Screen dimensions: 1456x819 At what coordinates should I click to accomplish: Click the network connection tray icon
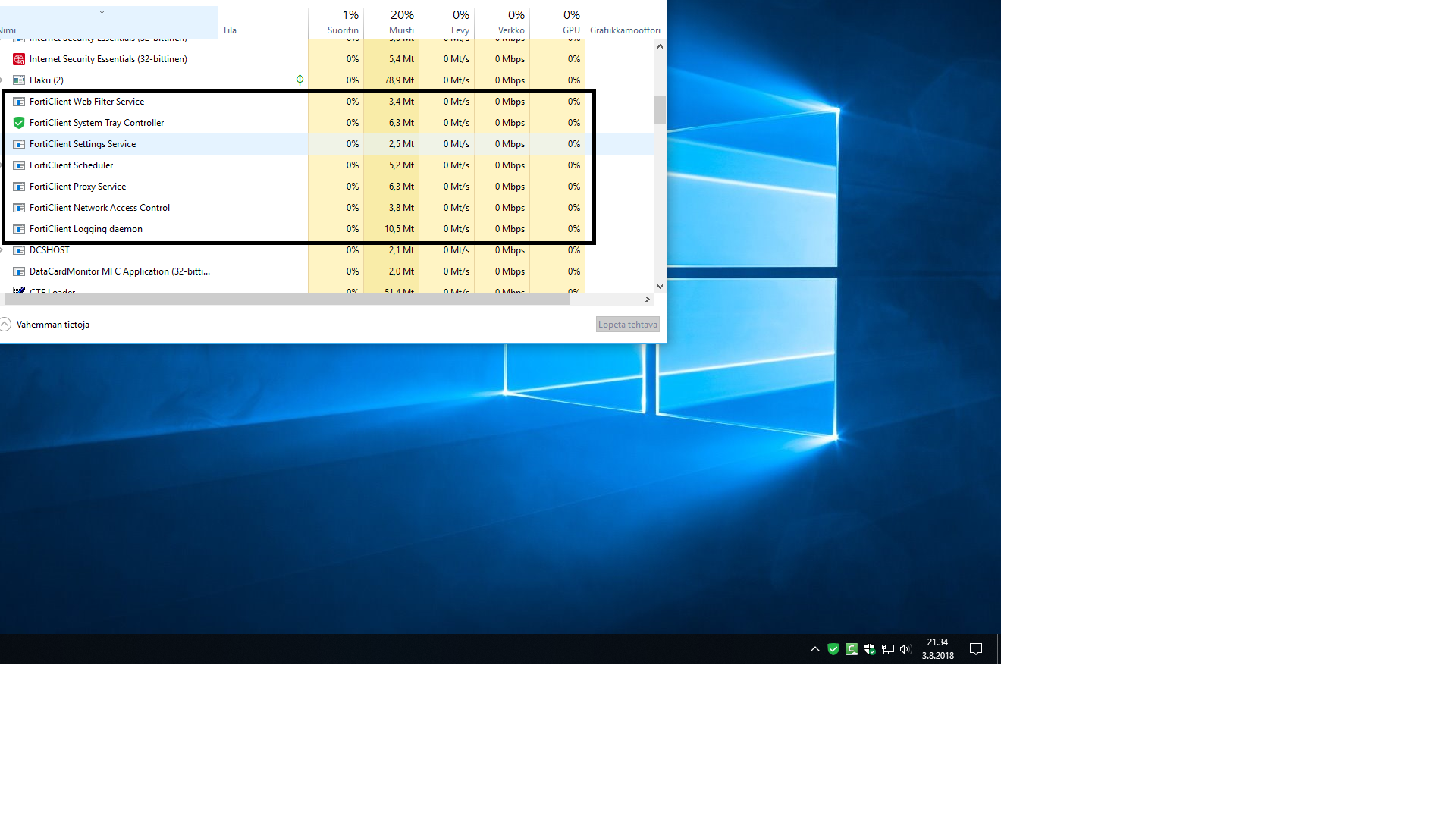pos(887,649)
